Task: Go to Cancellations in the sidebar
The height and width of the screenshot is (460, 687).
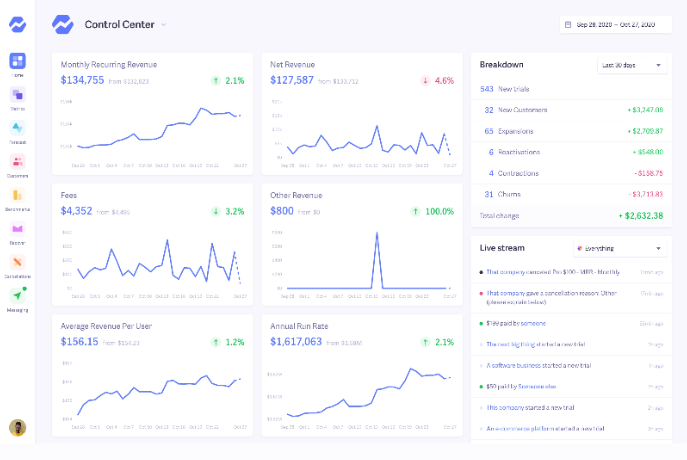Action: pyautogui.click(x=18, y=262)
